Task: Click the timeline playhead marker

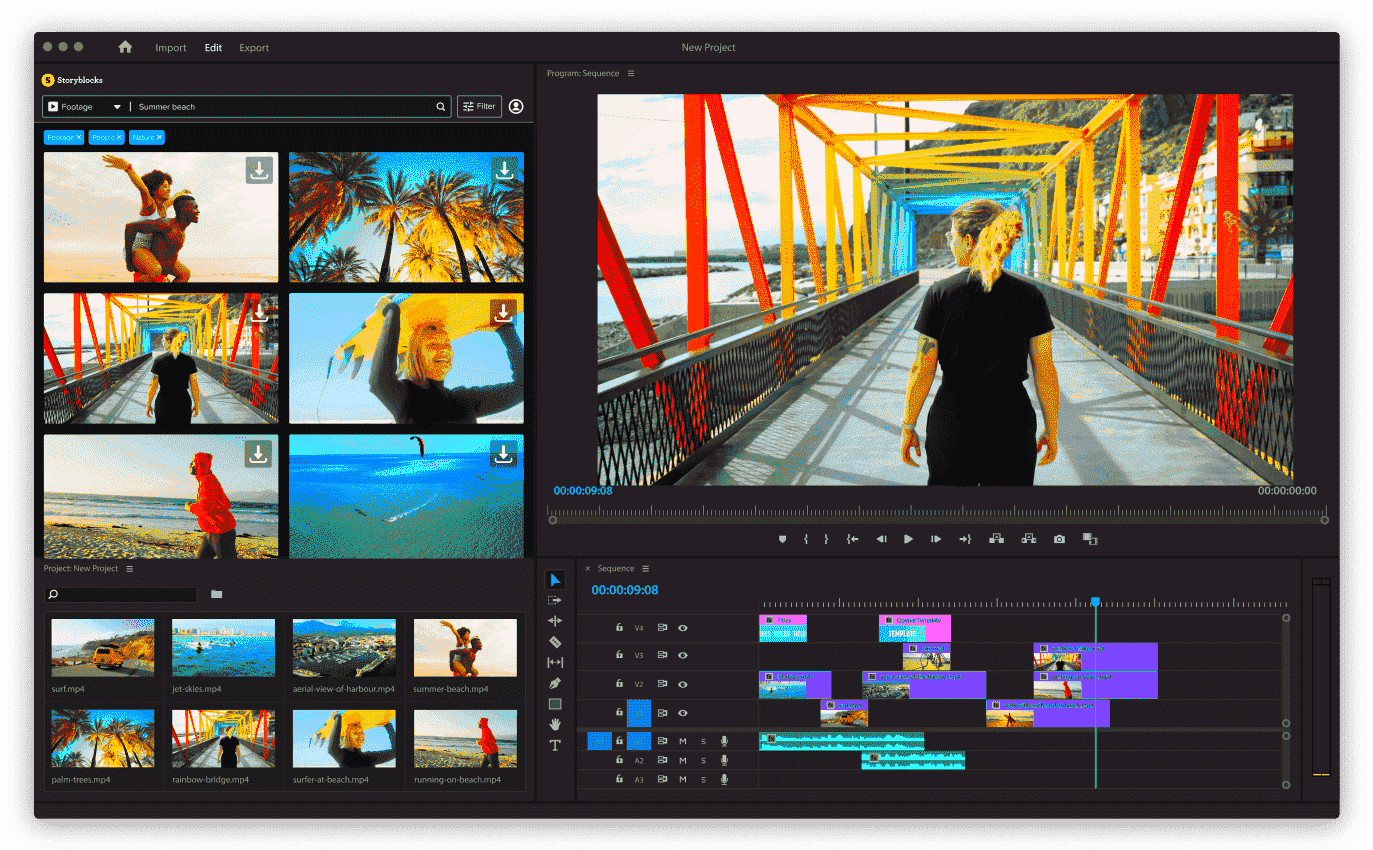Action: [x=1095, y=602]
